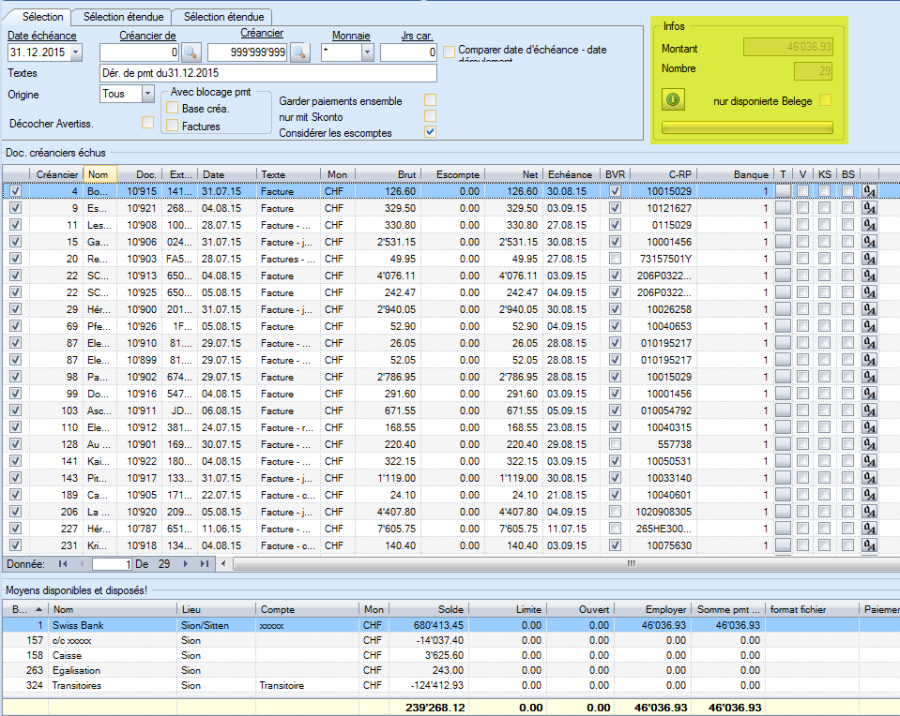Viewport: 900px width, 716px height.
Task: Click the progress bar in Infos panel
Action: [746, 127]
